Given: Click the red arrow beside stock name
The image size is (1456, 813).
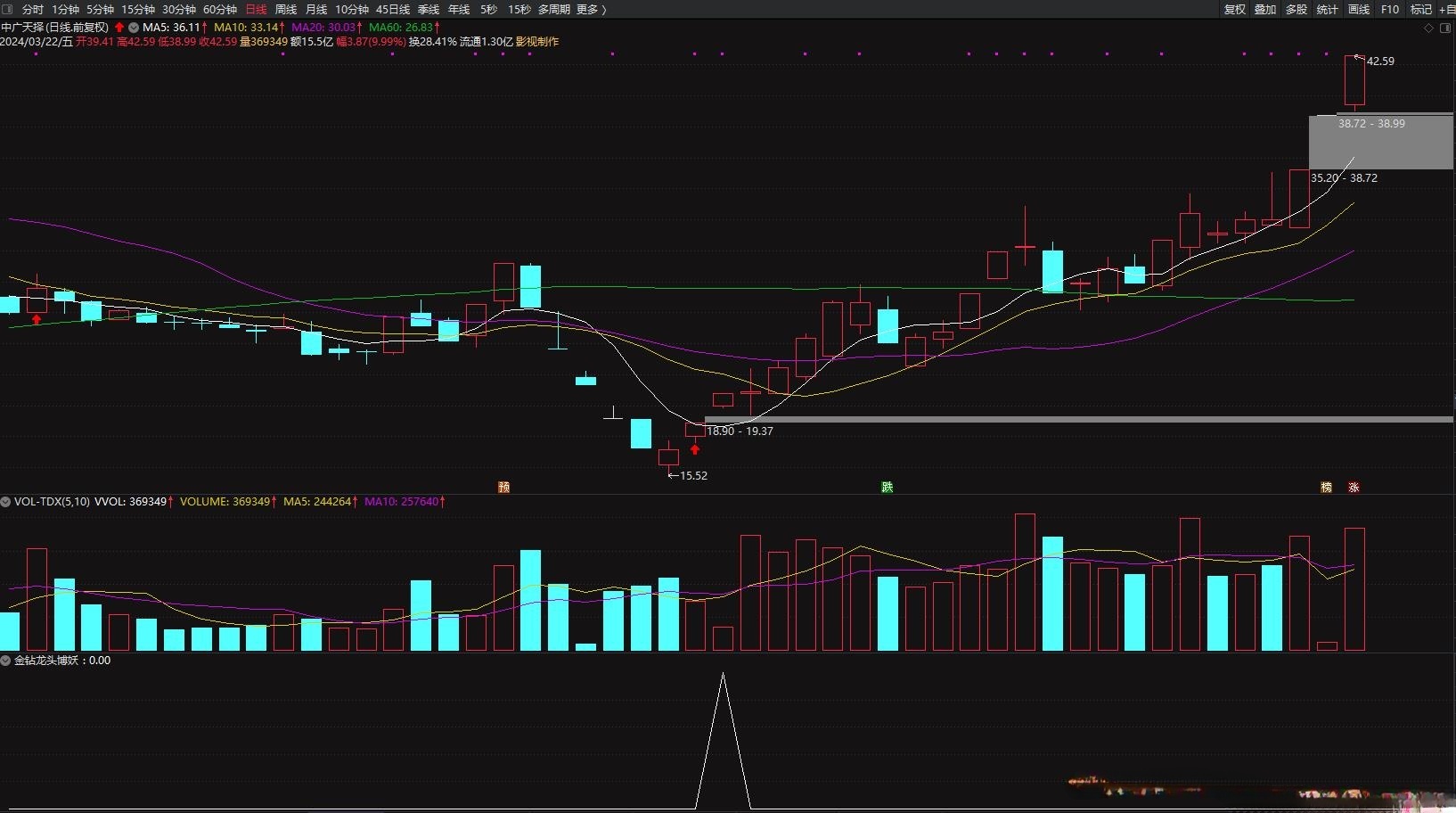Looking at the screenshot, I should point(119,28).
